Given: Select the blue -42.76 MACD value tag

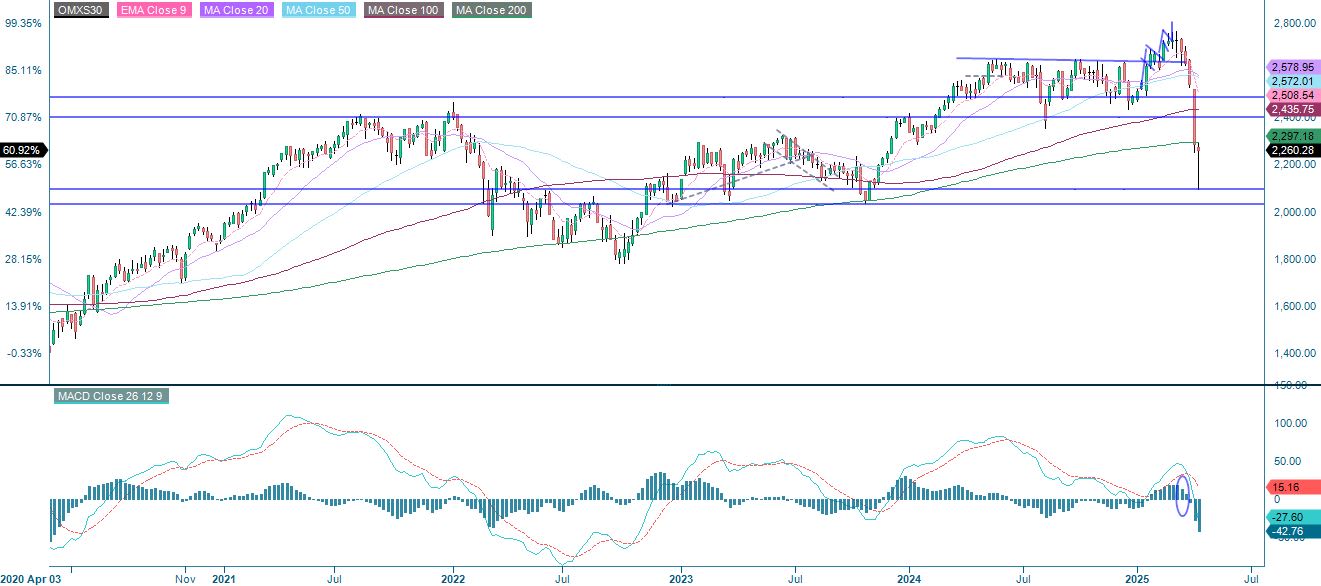Looking at the screenshot, I should tap(1285, 531).
